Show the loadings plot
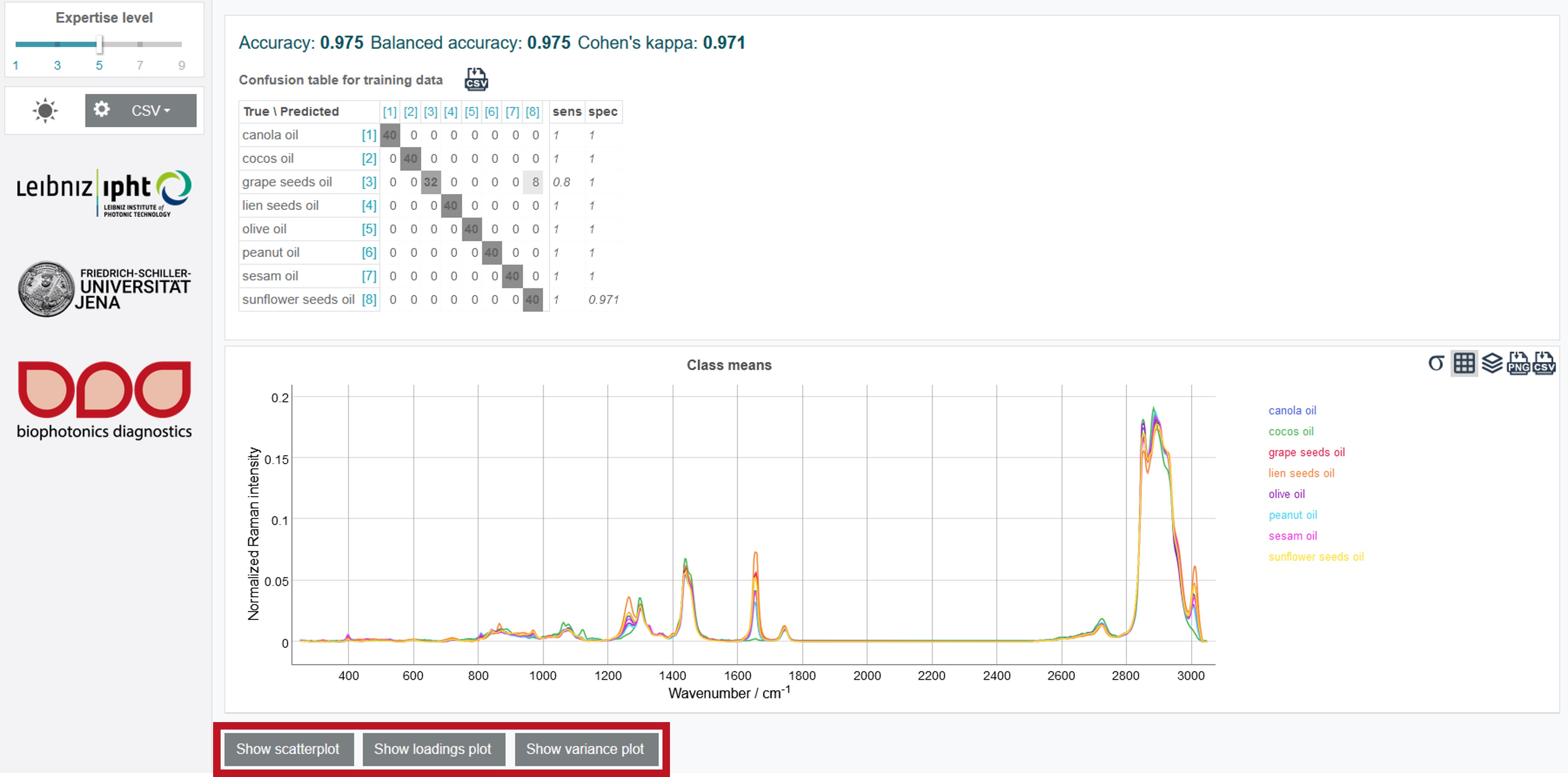Image resolution: width=1568 pixels, height=777 pixels. coord(433,749)
